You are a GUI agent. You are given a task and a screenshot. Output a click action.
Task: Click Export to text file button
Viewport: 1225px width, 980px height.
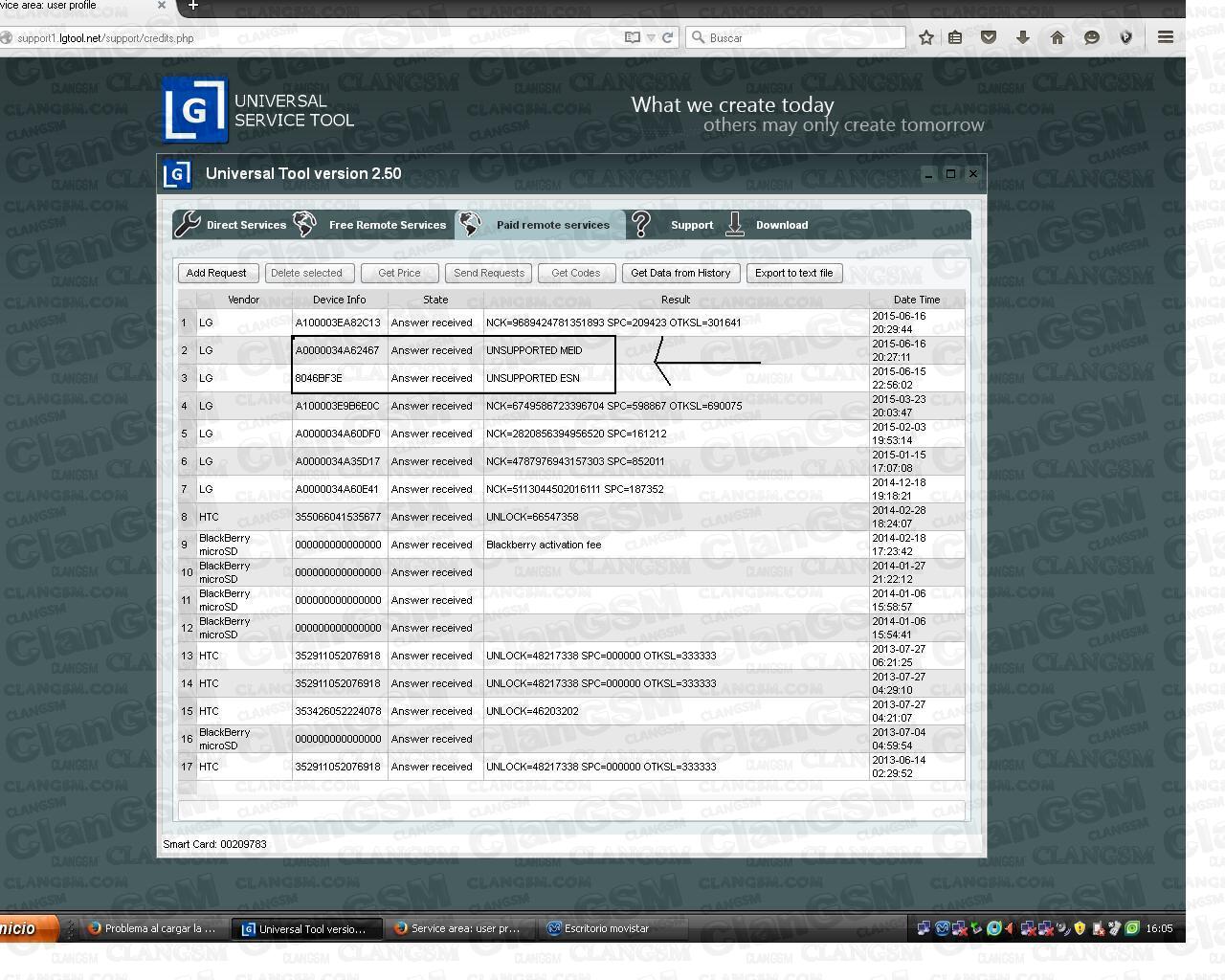(794, 273)
